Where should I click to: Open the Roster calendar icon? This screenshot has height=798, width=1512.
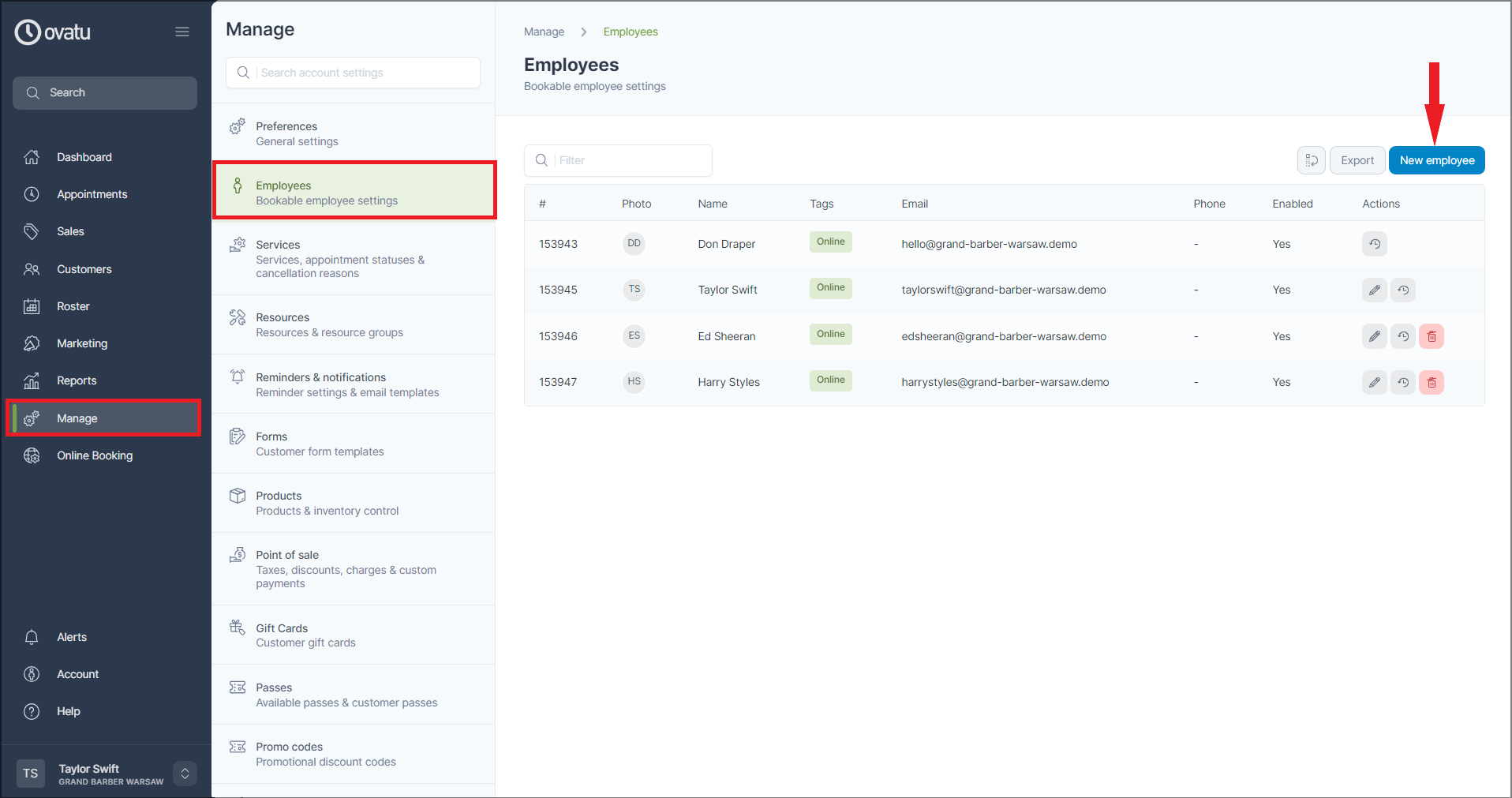[x=32, y=306]
